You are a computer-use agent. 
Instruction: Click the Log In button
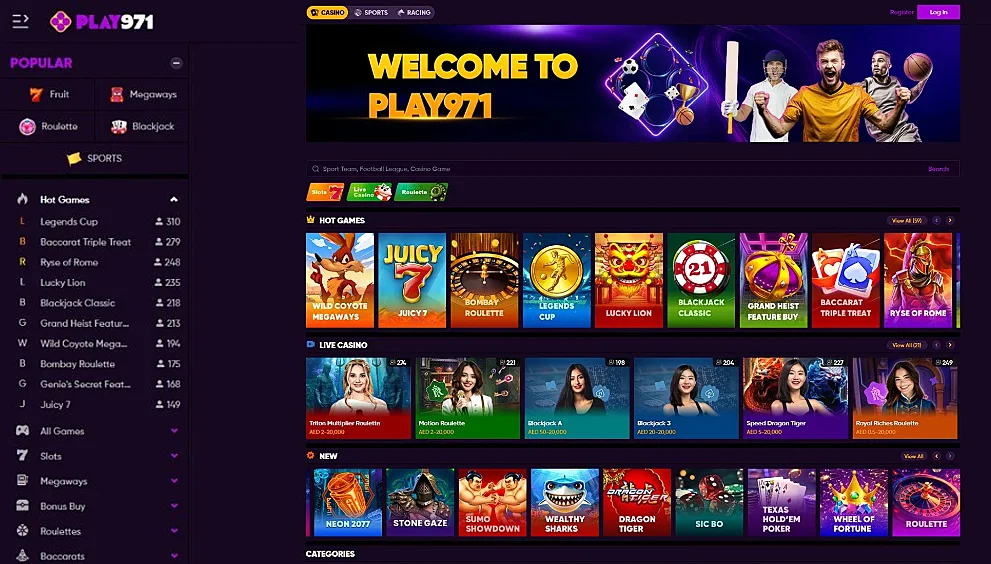(x=939, y=12)
